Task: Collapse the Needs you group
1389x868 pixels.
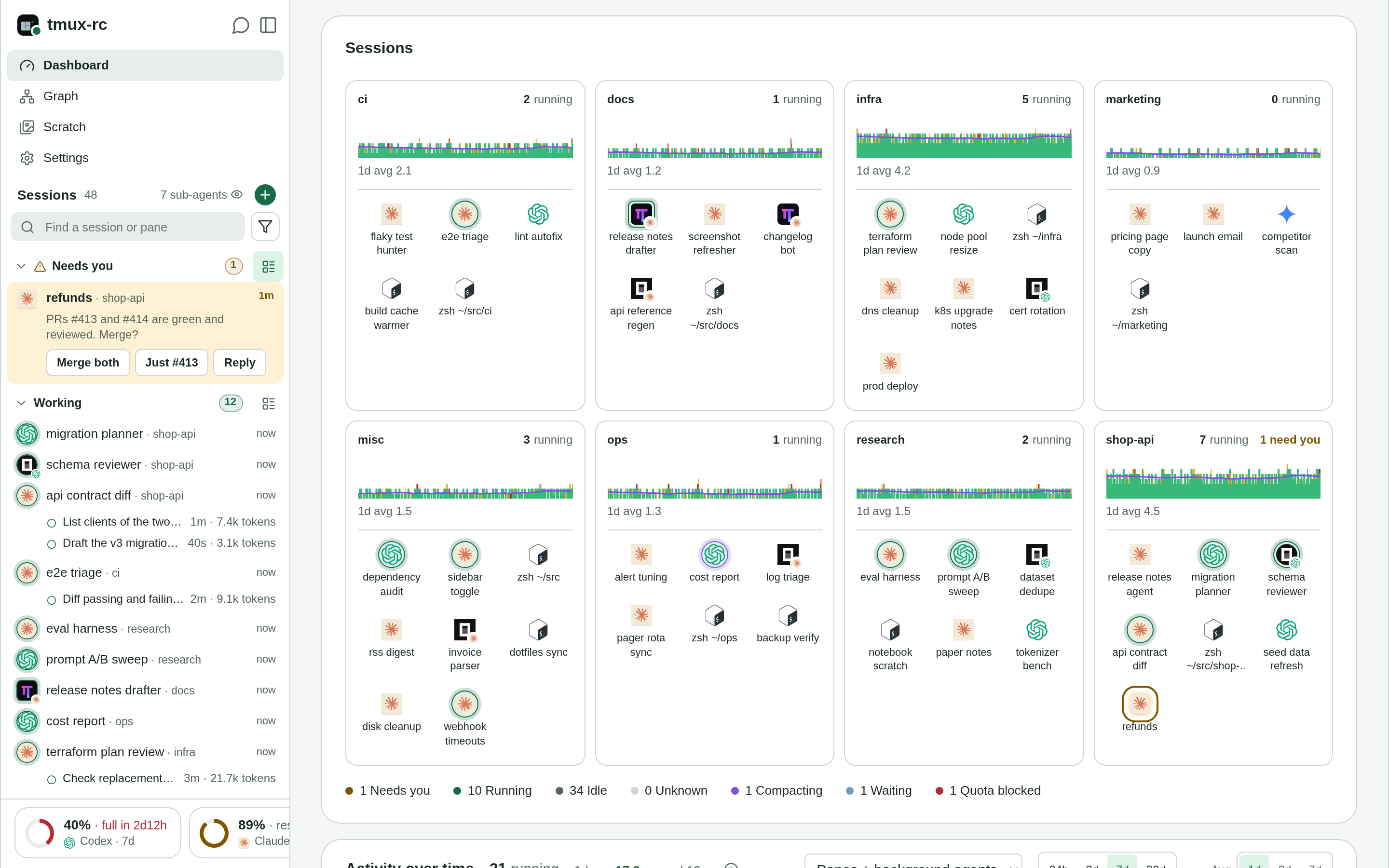Action: click(x=21, y=266)
